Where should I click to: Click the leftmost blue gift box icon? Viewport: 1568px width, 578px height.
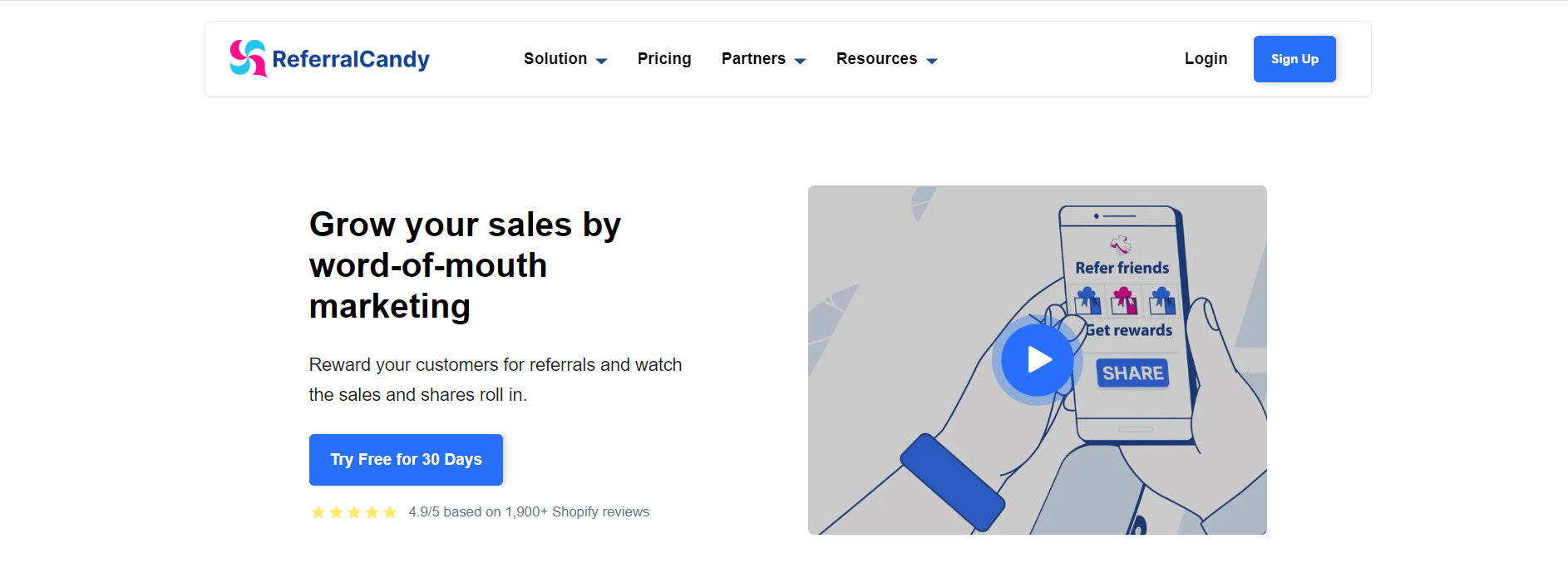tap(1087, 300)
